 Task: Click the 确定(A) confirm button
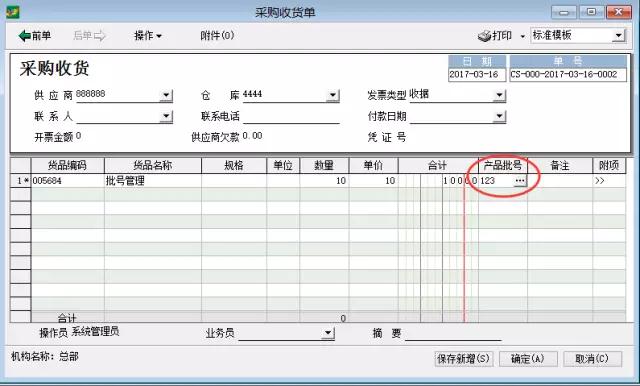528,359
